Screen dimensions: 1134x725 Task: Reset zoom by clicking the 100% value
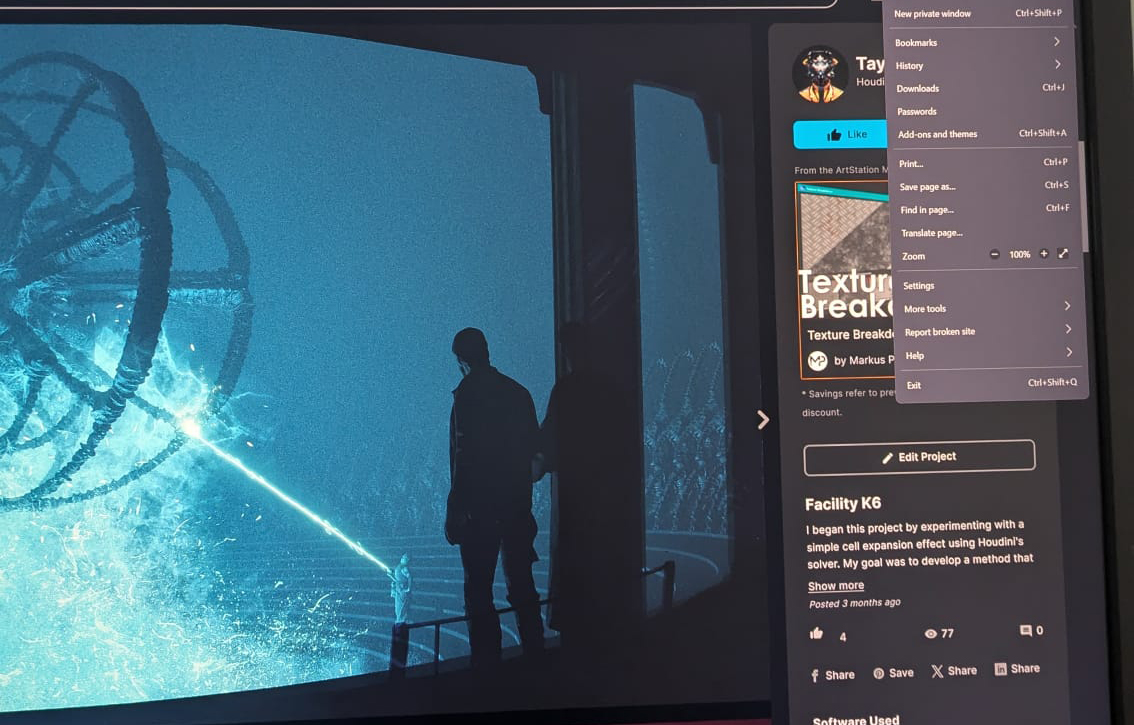(x=1020, y=255)
